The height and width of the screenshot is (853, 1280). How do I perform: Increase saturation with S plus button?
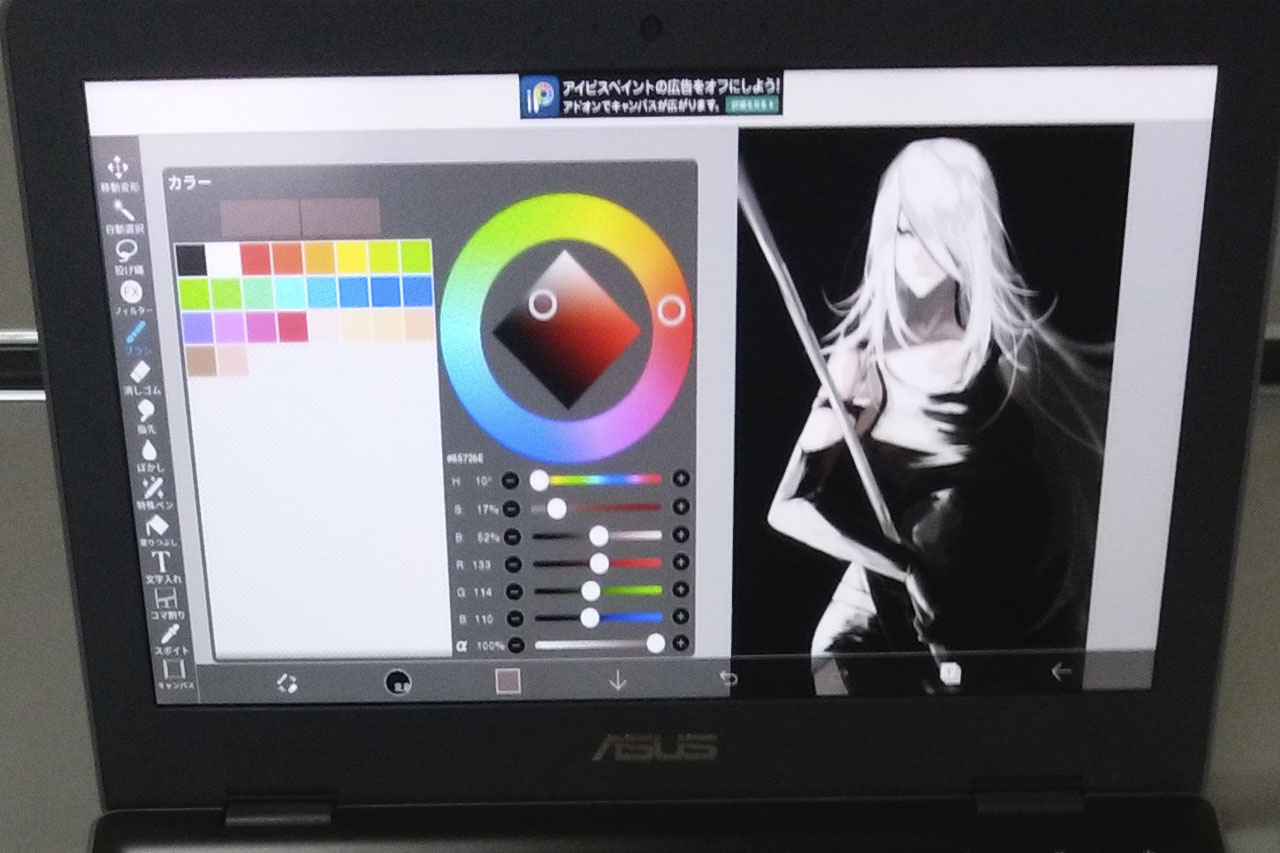[x=681, y=507]
